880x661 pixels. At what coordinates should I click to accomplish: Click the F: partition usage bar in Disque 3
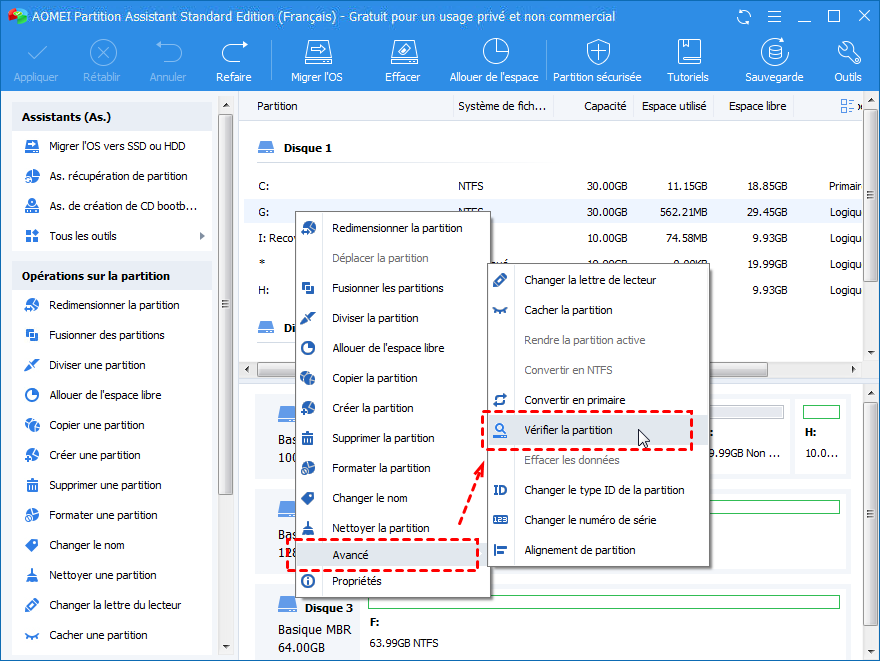tap(603, 601)
